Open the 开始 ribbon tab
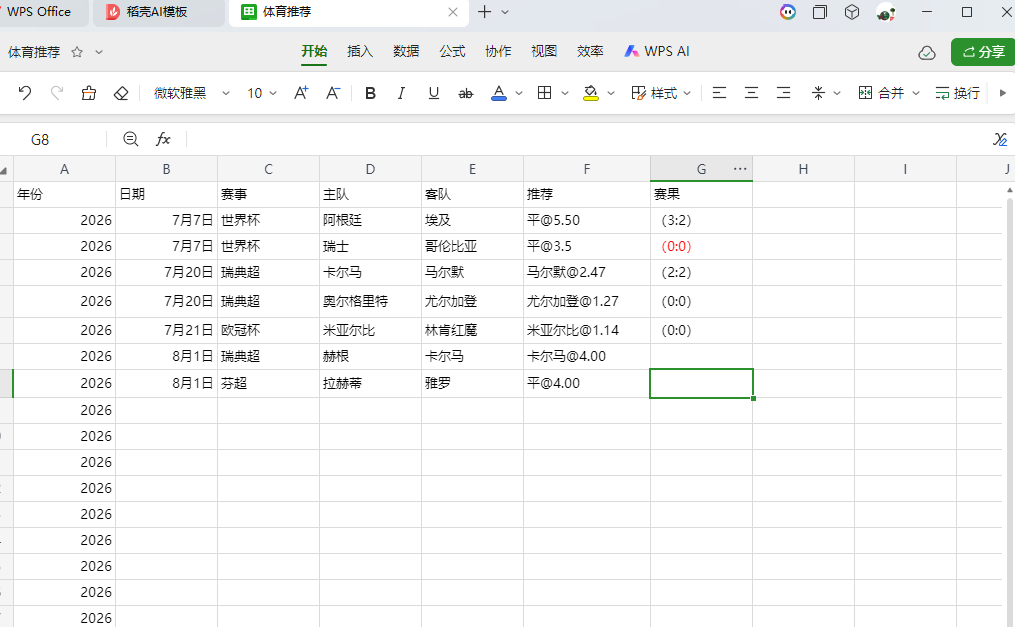 pos(314,52)
